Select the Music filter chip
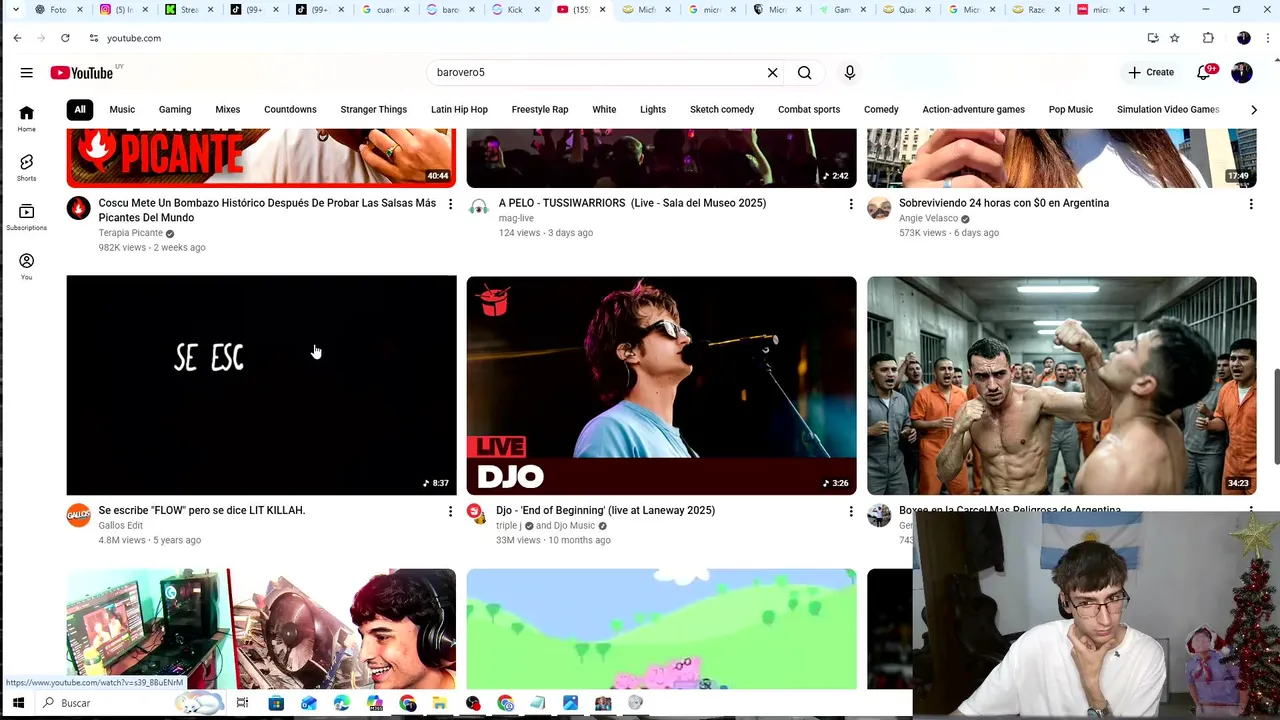This screenshot has width=1280, height=720. point(122,109)
